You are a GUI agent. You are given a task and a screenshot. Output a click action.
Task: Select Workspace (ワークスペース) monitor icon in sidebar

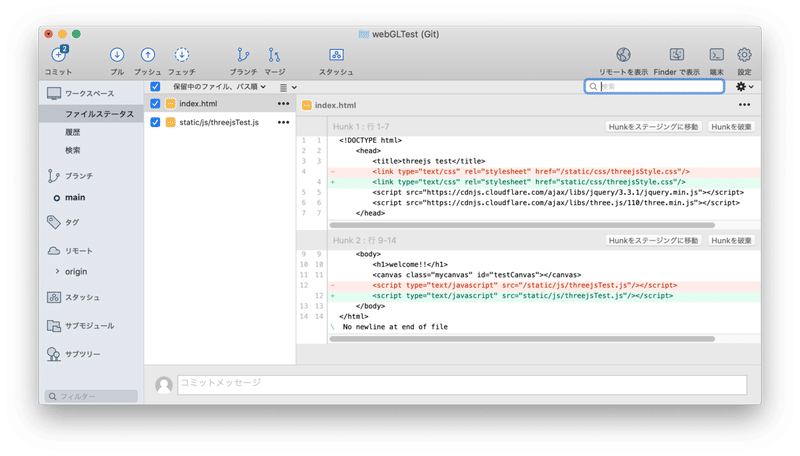[x=54, y=93]
